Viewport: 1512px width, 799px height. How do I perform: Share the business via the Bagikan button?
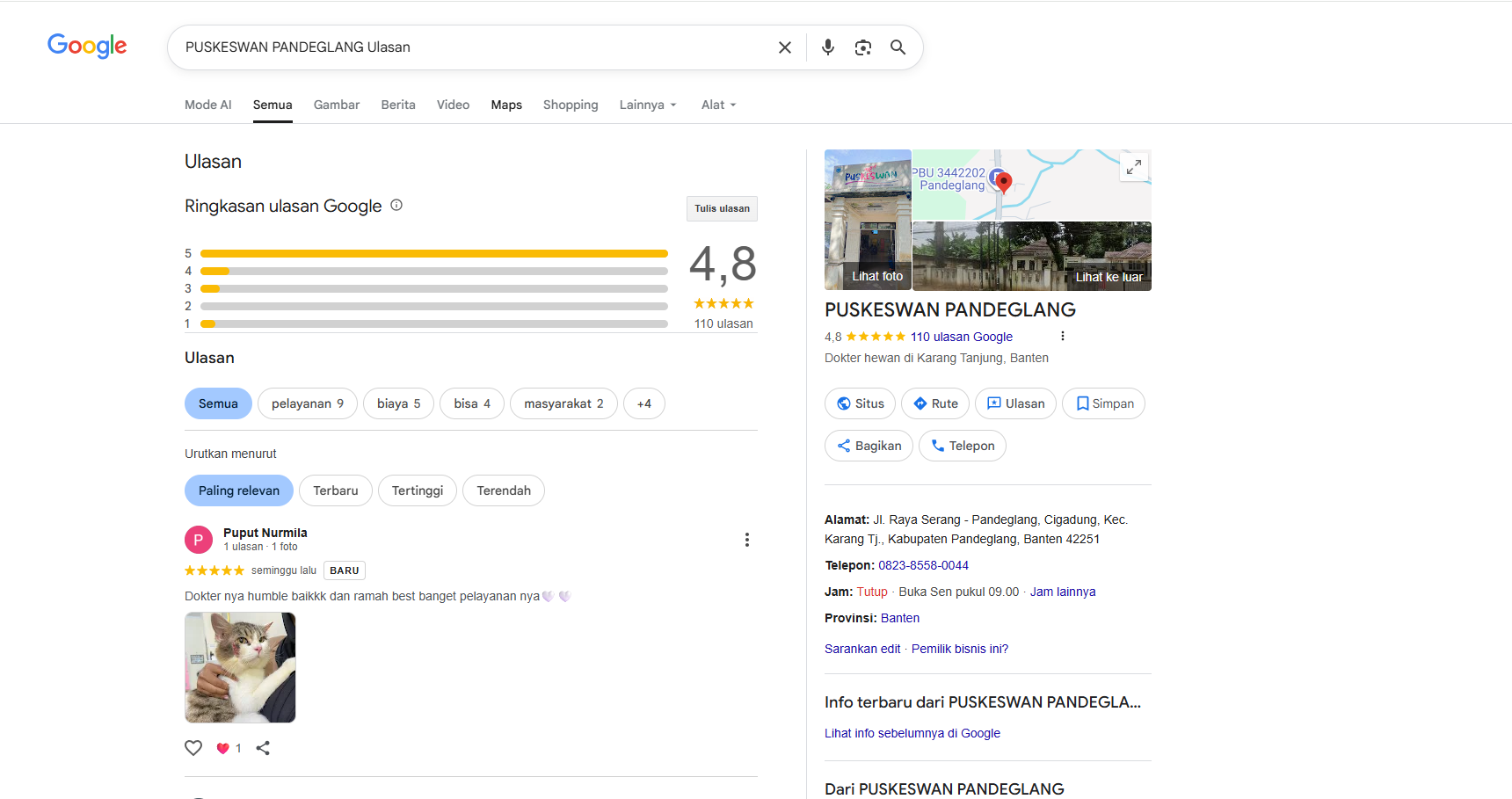click(x=869, y=446)
